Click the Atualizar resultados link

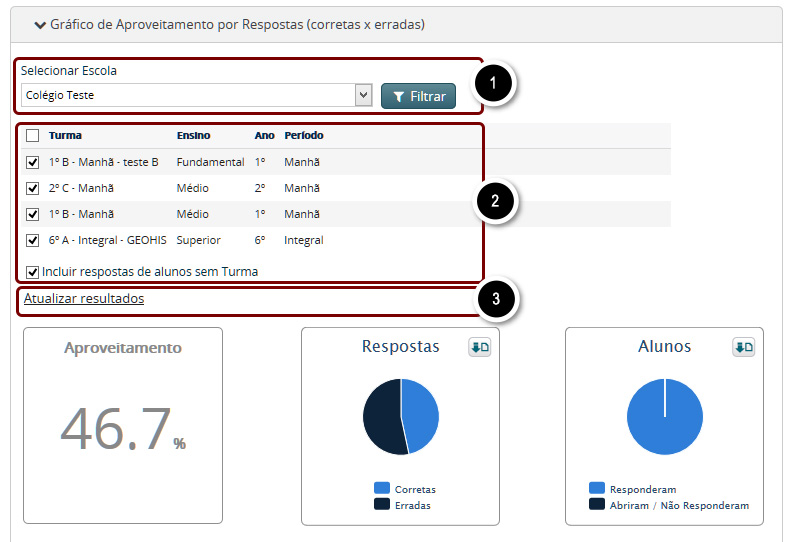(x=84, y=298)
